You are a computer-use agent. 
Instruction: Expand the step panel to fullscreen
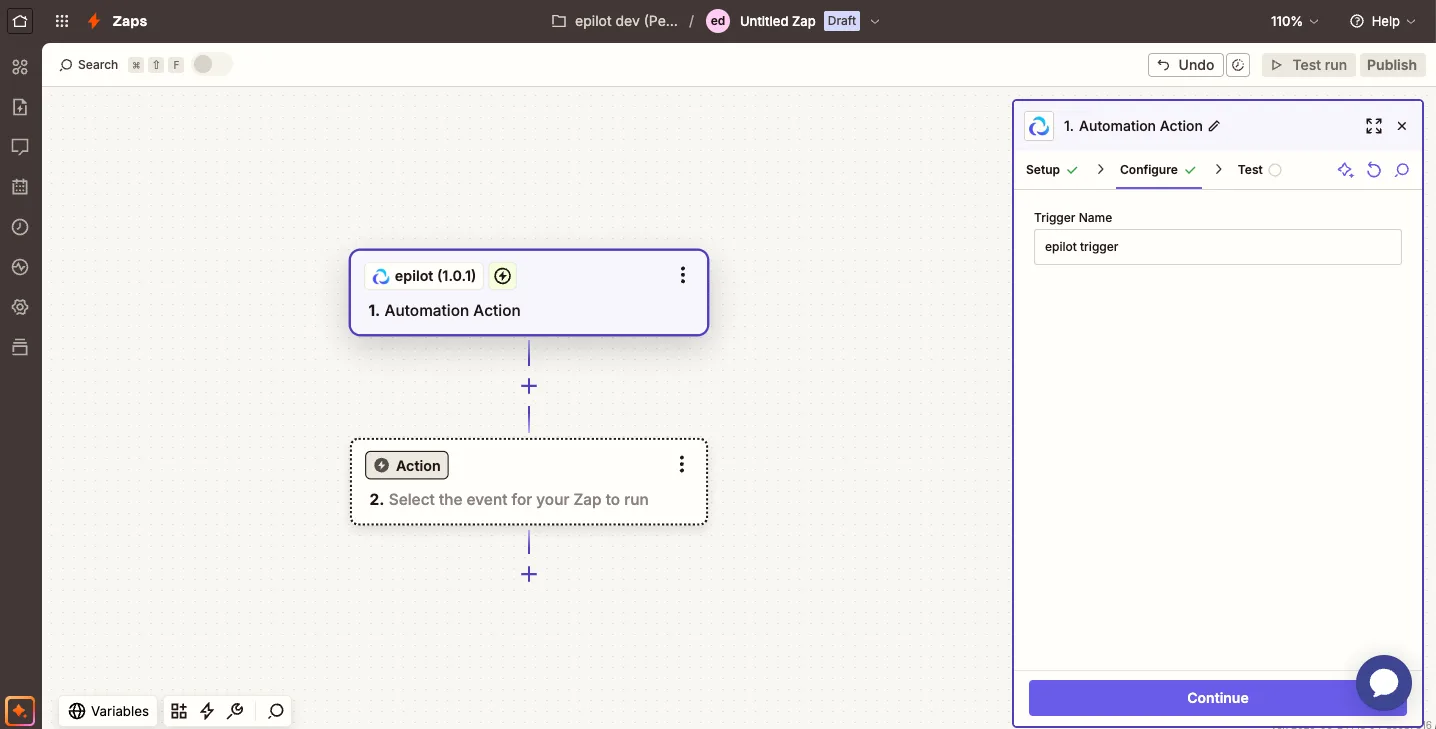click(1374, 126)
